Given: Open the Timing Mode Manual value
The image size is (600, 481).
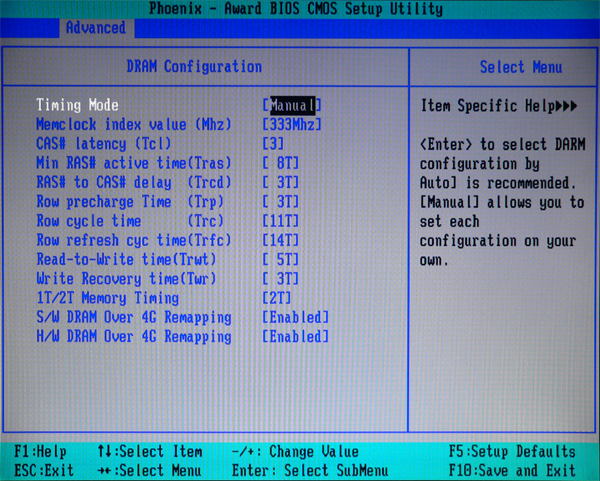Looking at the screenshot, I should point(292,106).
